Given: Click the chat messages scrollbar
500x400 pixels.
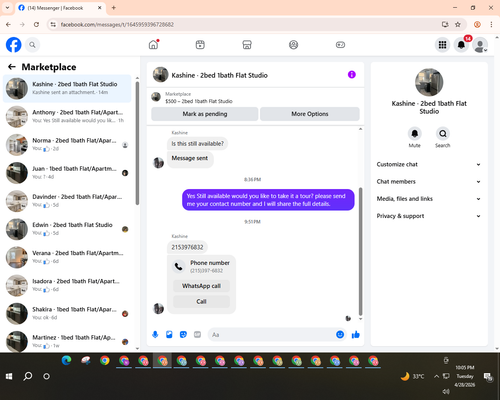Looking at the screenshot, I should coord(360,252).
